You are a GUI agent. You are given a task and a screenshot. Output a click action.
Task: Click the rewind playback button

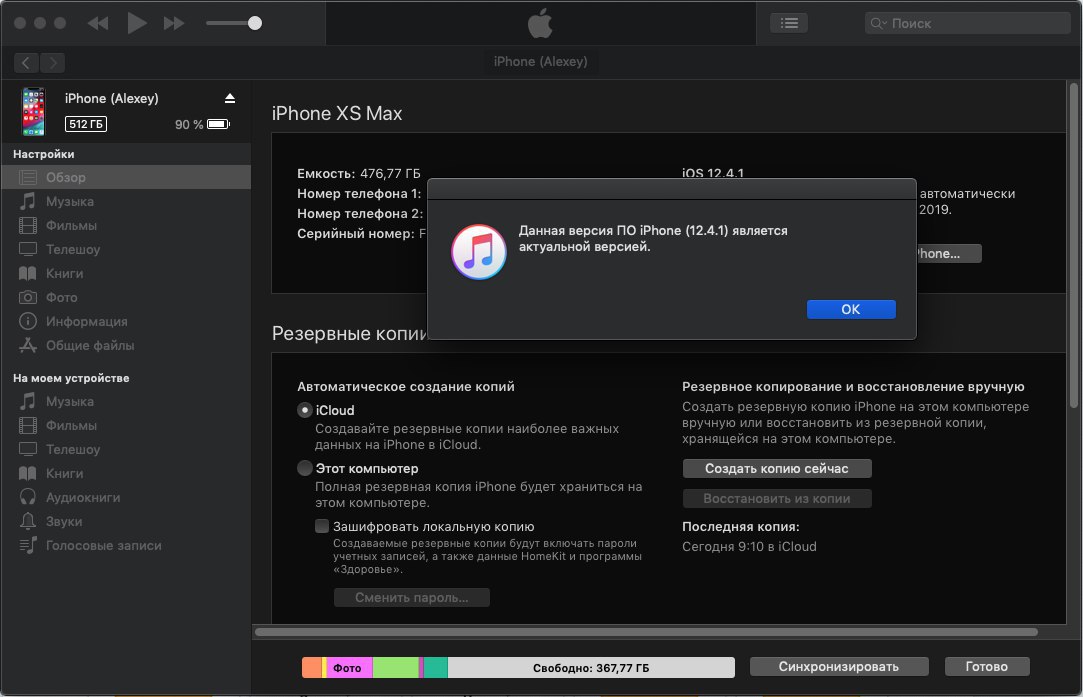pyautogui.click(x=98, y=23)
